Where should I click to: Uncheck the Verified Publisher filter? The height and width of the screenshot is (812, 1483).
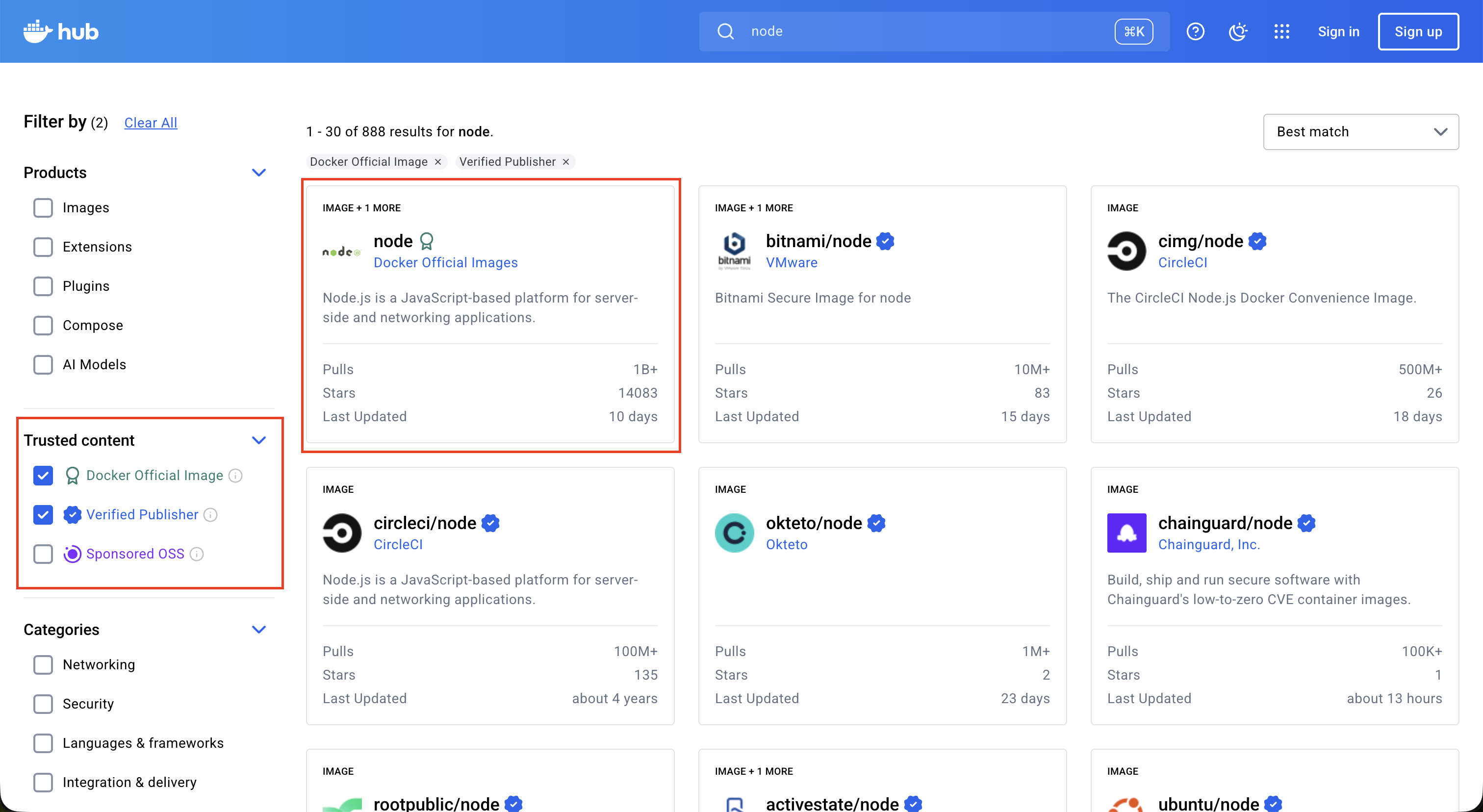pyautogui.click(x=43, y=514)
